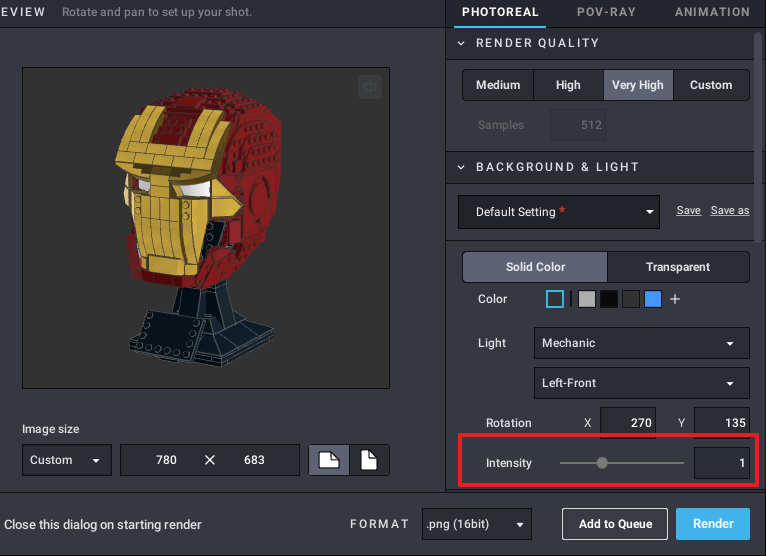Select landscape orientation icon
766x556 pixels.
329,460
